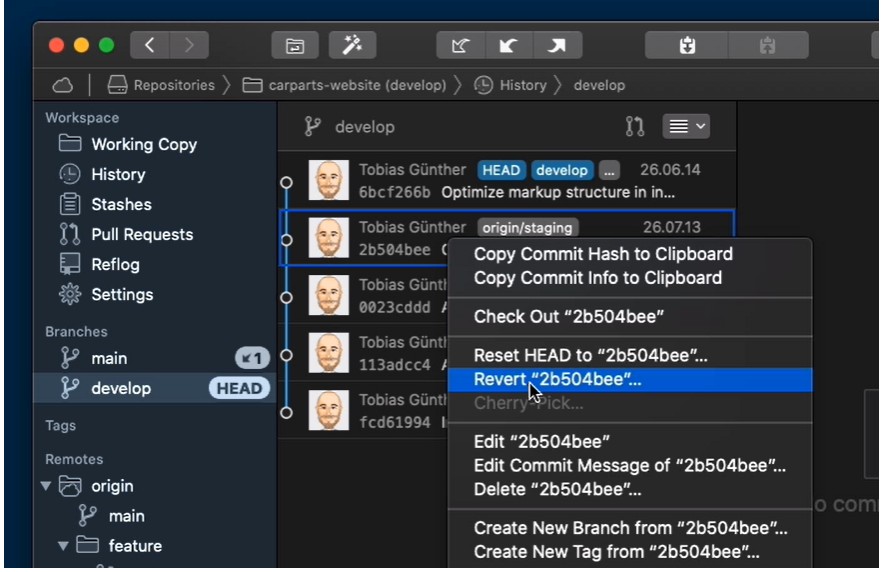This screenshot has width=888, height=572.
Task: Open the commit list view mode dropdown
Action: [x=685, y=127]
